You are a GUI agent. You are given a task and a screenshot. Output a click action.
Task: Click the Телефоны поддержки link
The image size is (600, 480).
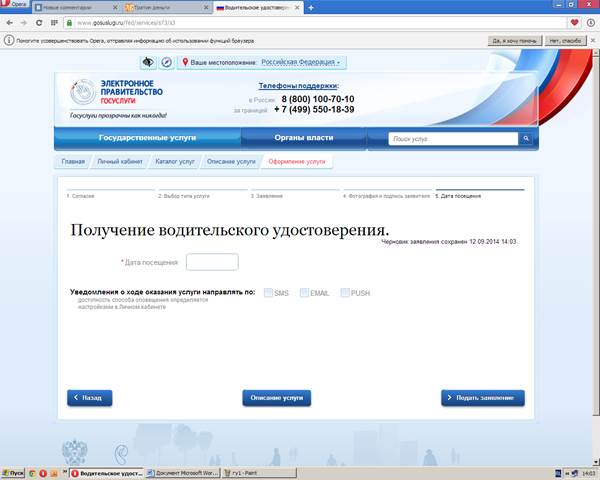pyautogui.click(x=298, y=86)
